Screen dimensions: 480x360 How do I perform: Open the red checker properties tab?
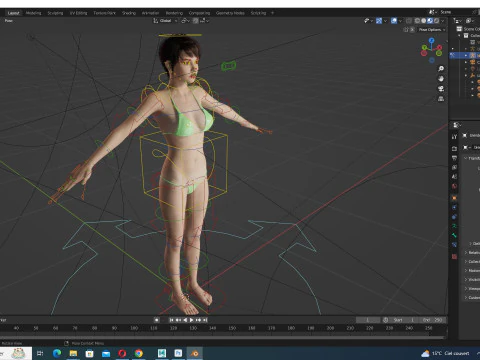point(454,257)
